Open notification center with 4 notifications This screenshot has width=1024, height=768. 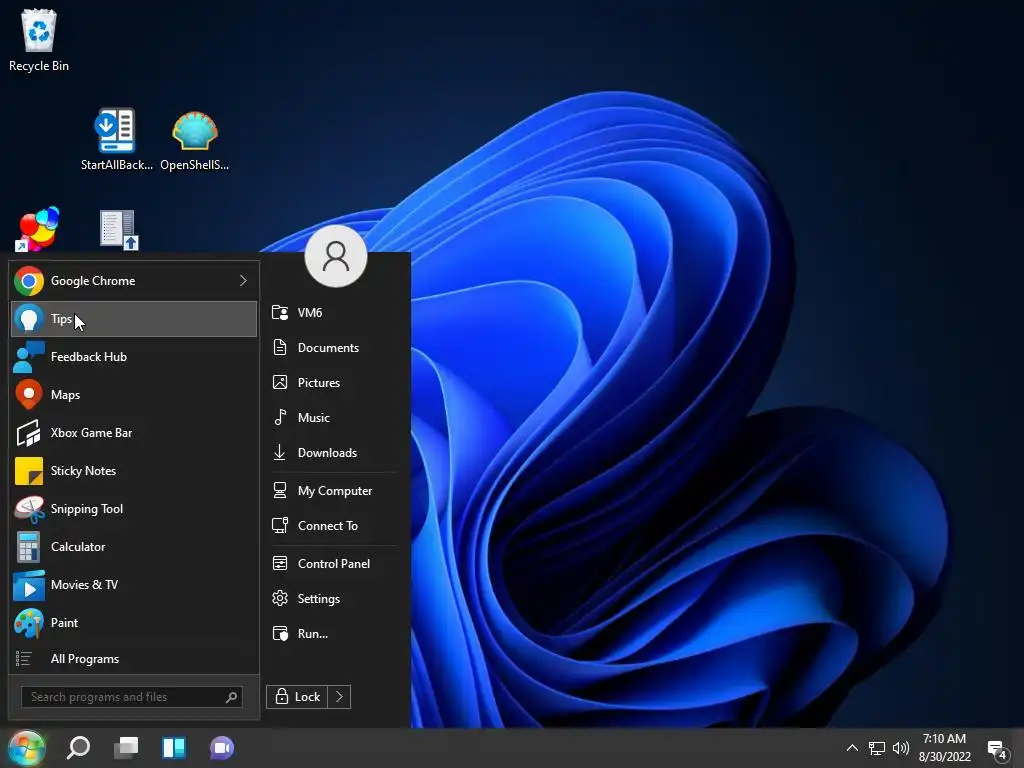coord(998,750)
